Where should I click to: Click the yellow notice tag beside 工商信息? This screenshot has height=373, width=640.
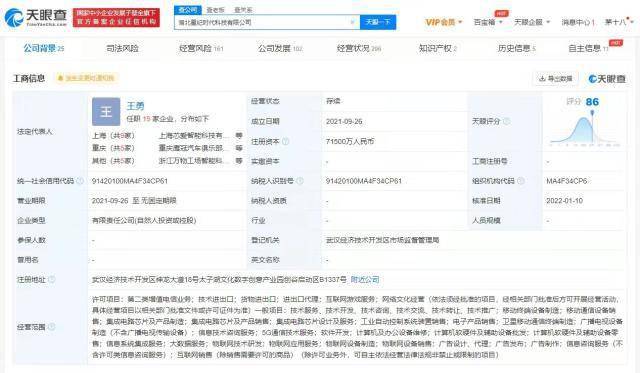click(86, 78)
